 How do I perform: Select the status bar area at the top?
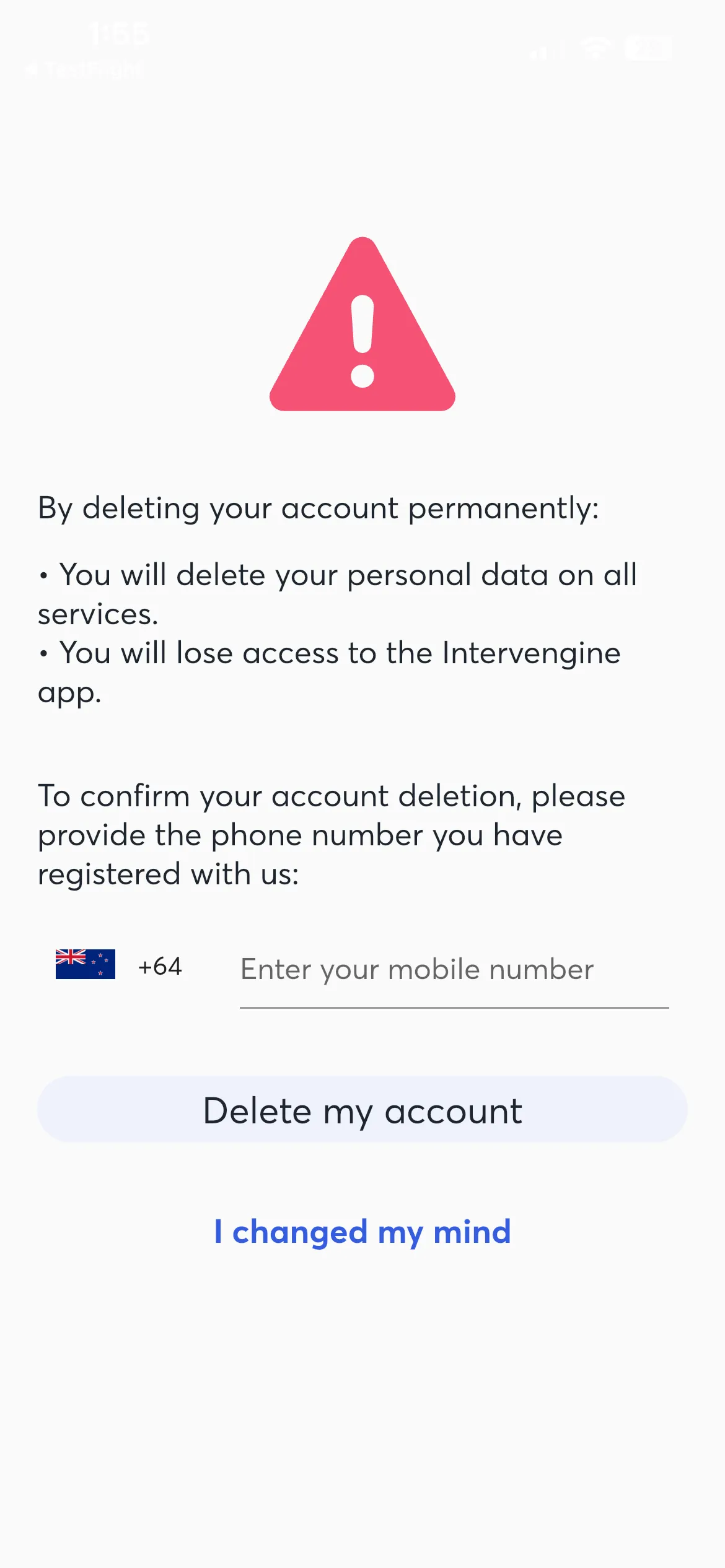click(x=362, y=43)
